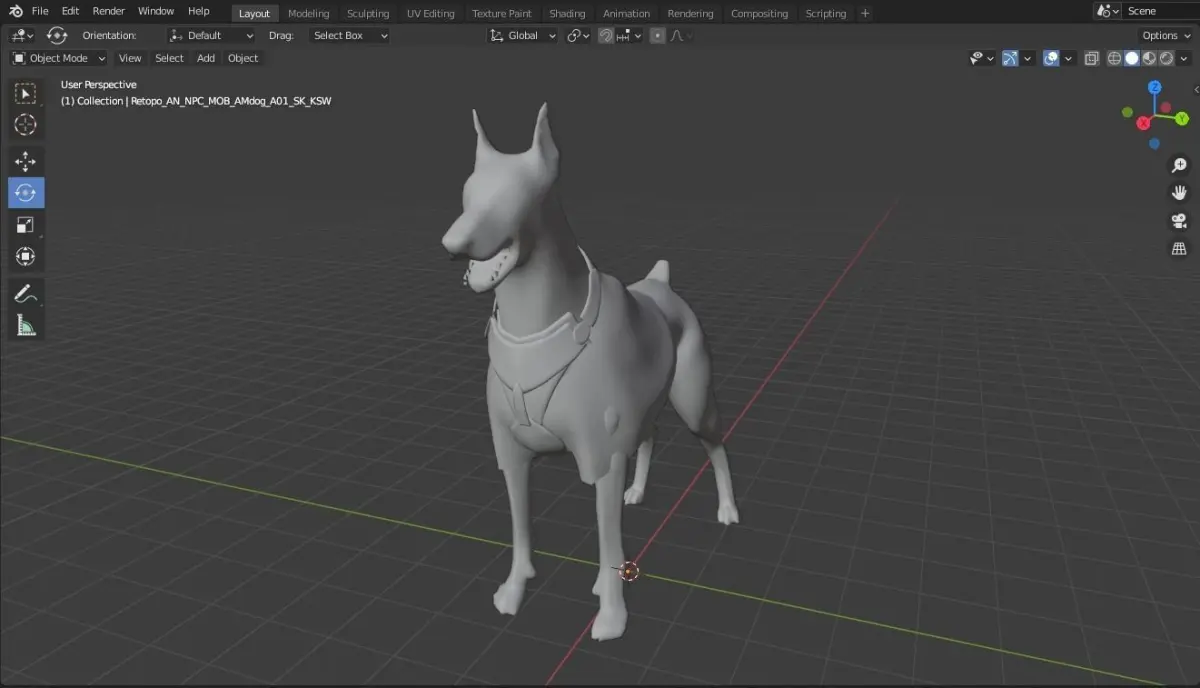Choose the Annotate pencil tool

[26, 293]
